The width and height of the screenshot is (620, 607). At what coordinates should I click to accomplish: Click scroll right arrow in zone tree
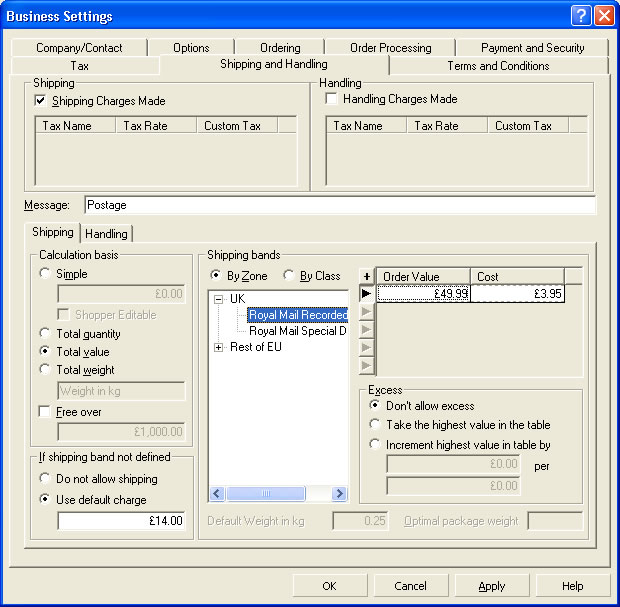pos(339,494)
